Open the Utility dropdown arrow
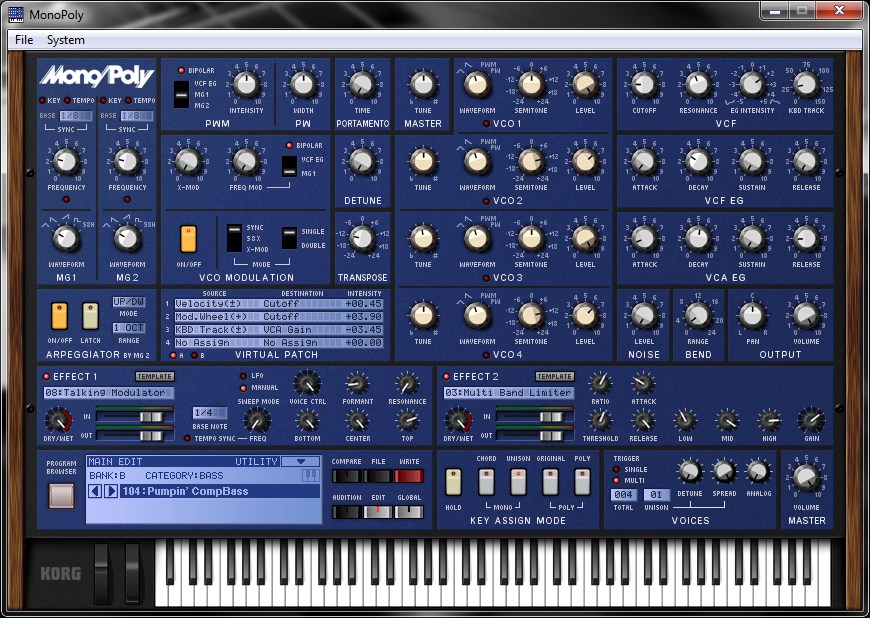This screenshot has width=870, height=618. 301,462
